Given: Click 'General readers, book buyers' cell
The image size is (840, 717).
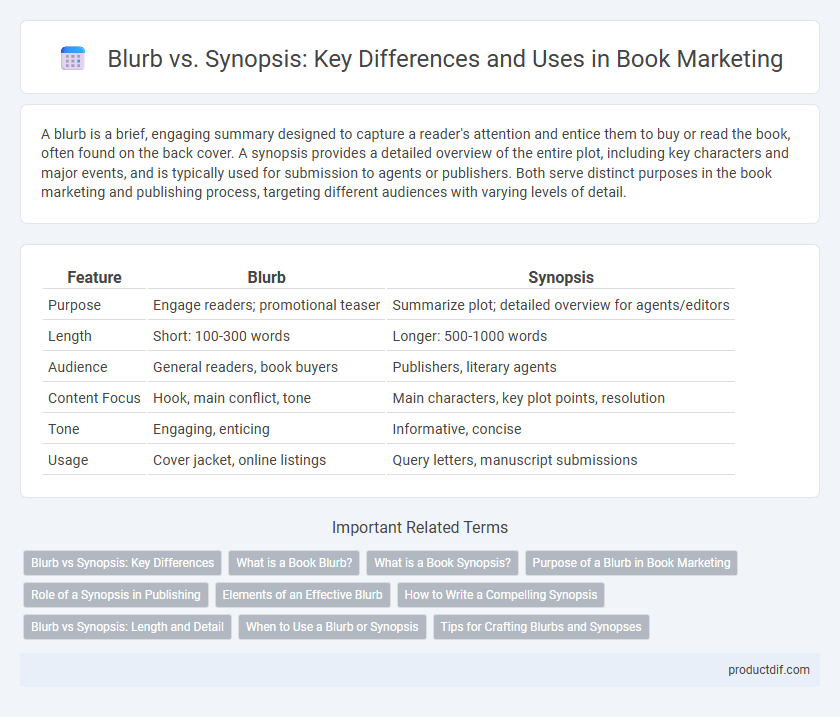Looking at the screenshot, I should pos(266,367).
